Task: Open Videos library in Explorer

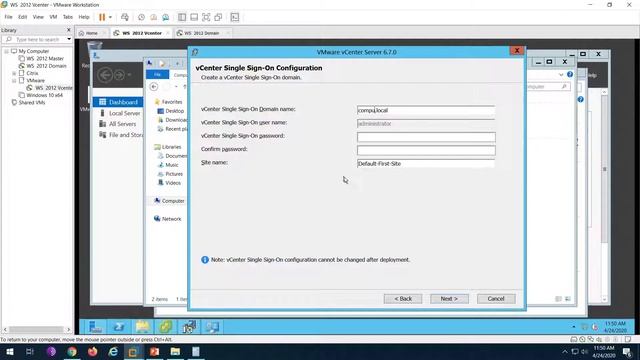Action: tap(169, 183)
